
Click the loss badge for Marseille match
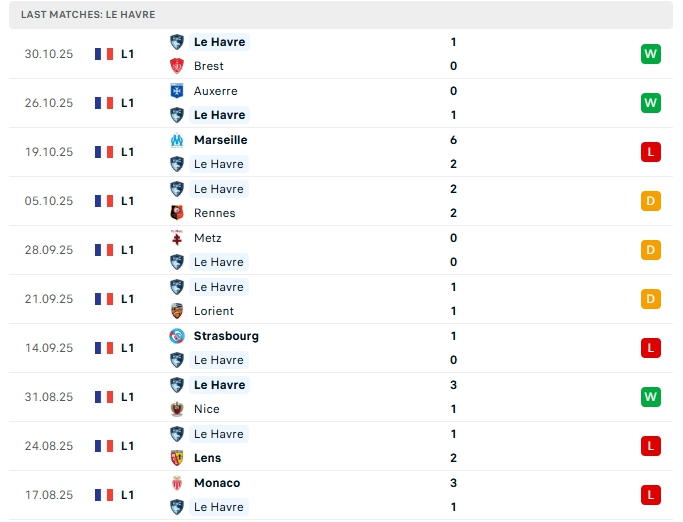click(x=651, y=152)
